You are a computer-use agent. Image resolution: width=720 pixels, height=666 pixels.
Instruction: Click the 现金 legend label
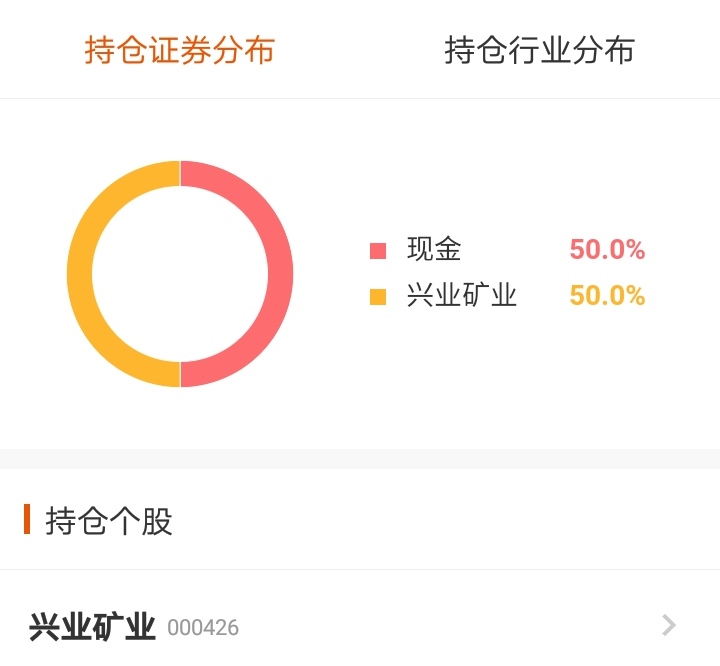pyautogui.click(x=434, y=249)
